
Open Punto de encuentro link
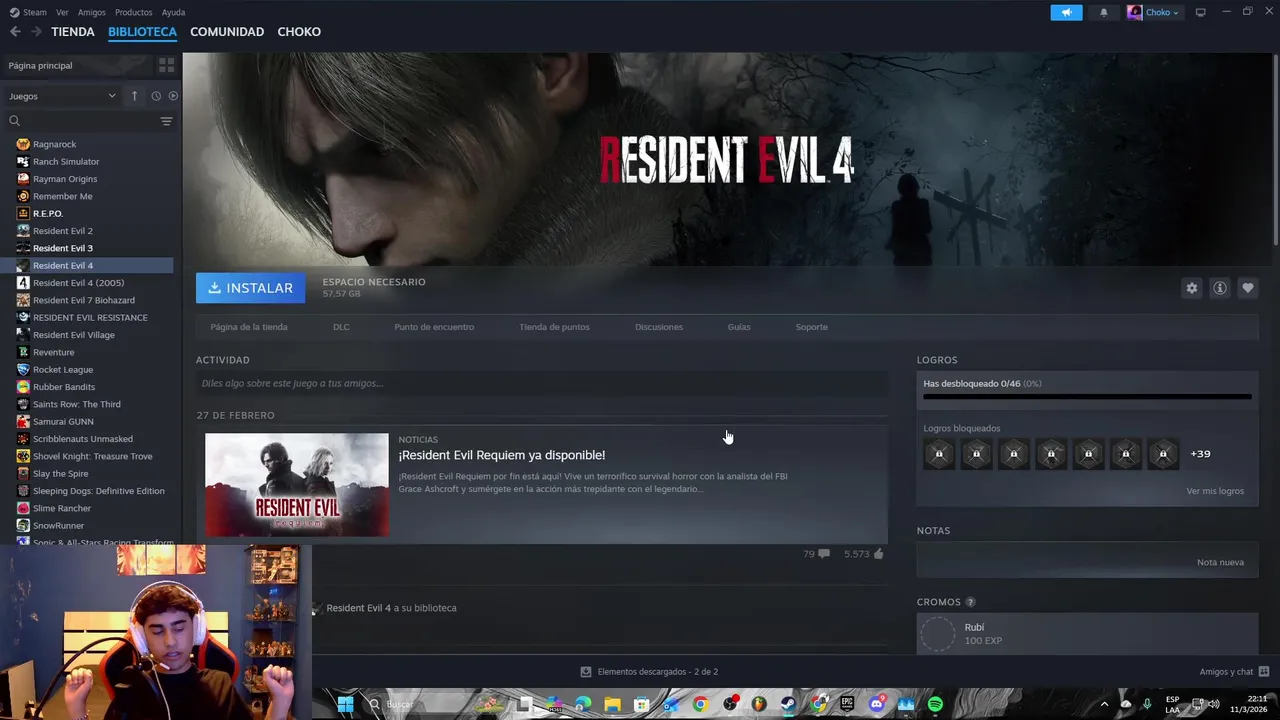434,327
